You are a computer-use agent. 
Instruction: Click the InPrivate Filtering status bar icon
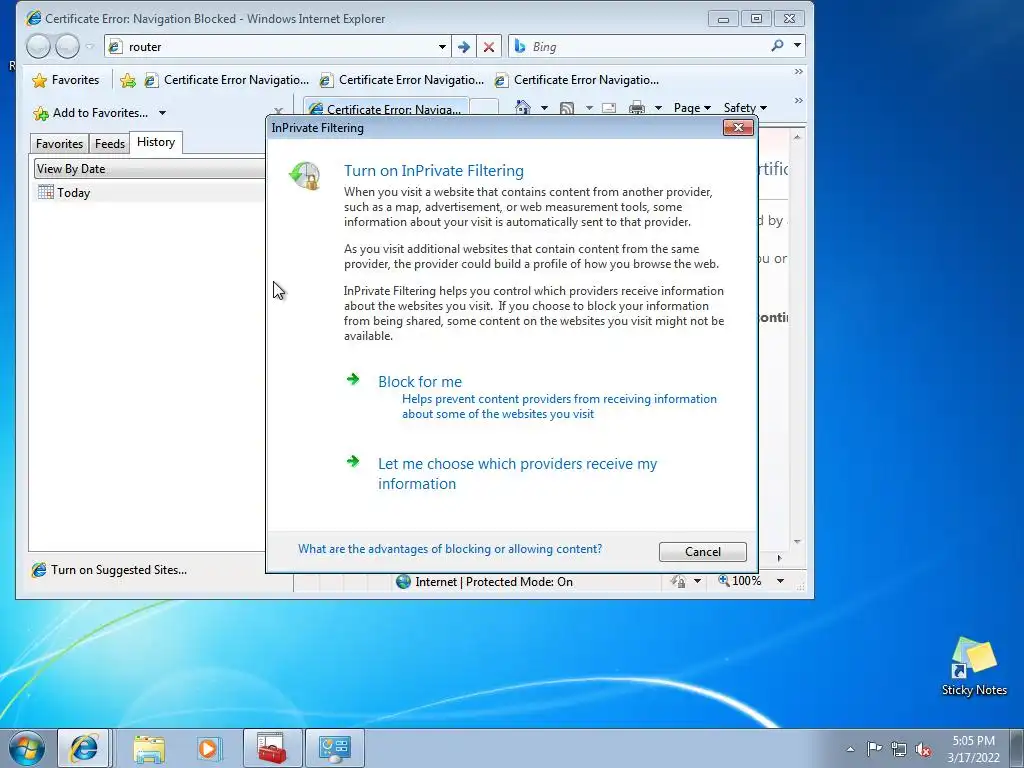click(679, 581)
